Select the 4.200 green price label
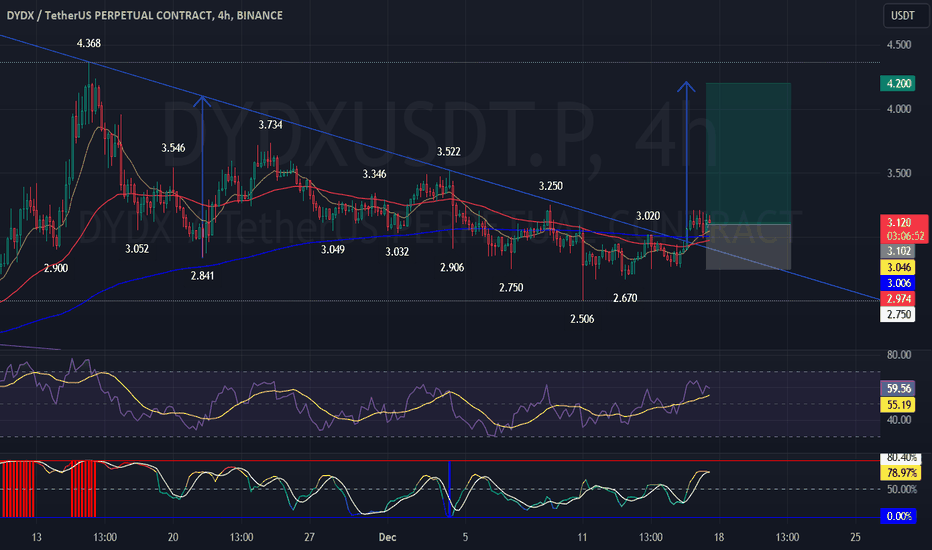 click(898, 83)
